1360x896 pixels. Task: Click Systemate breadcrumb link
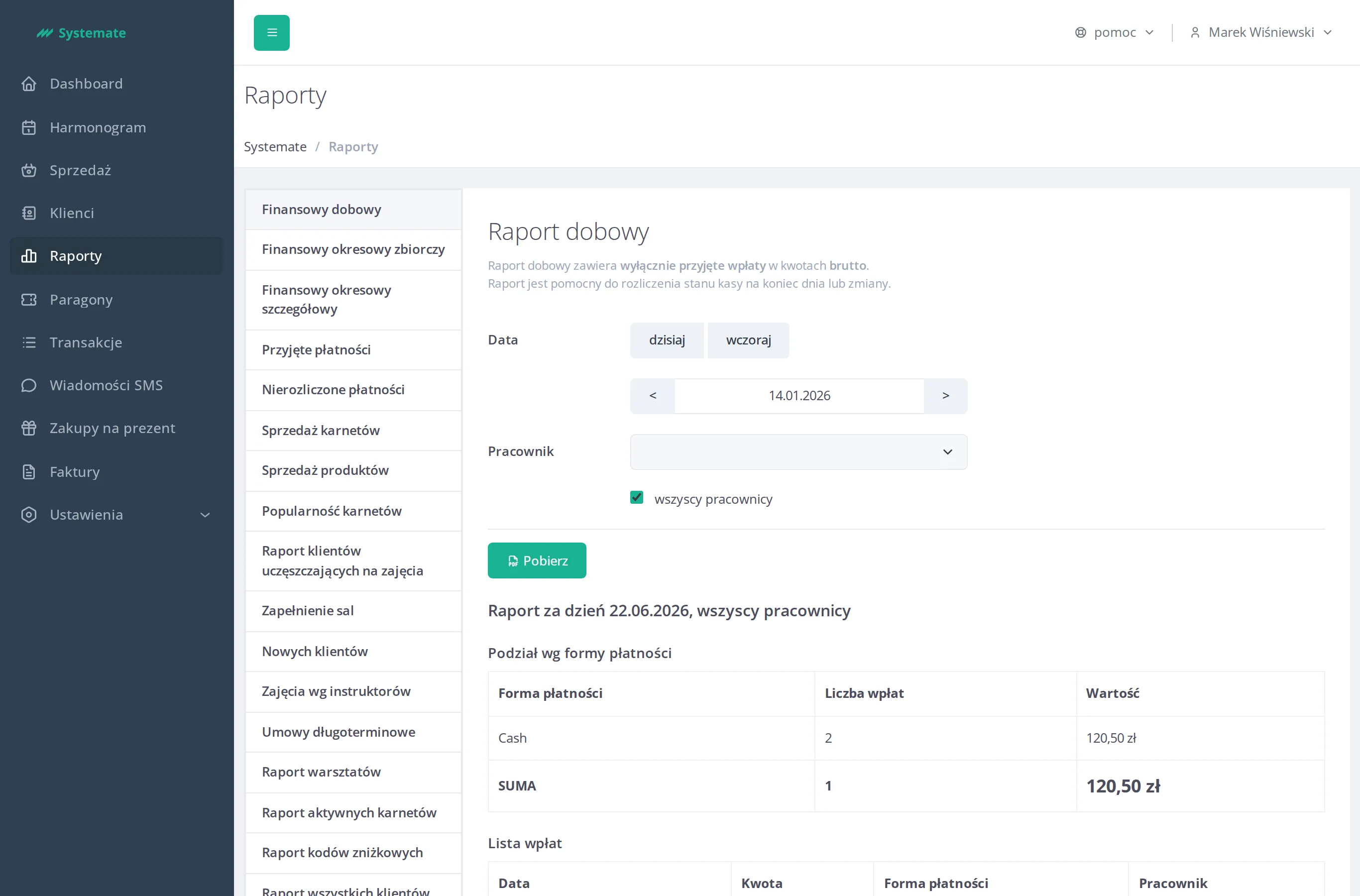pos(275,147)
